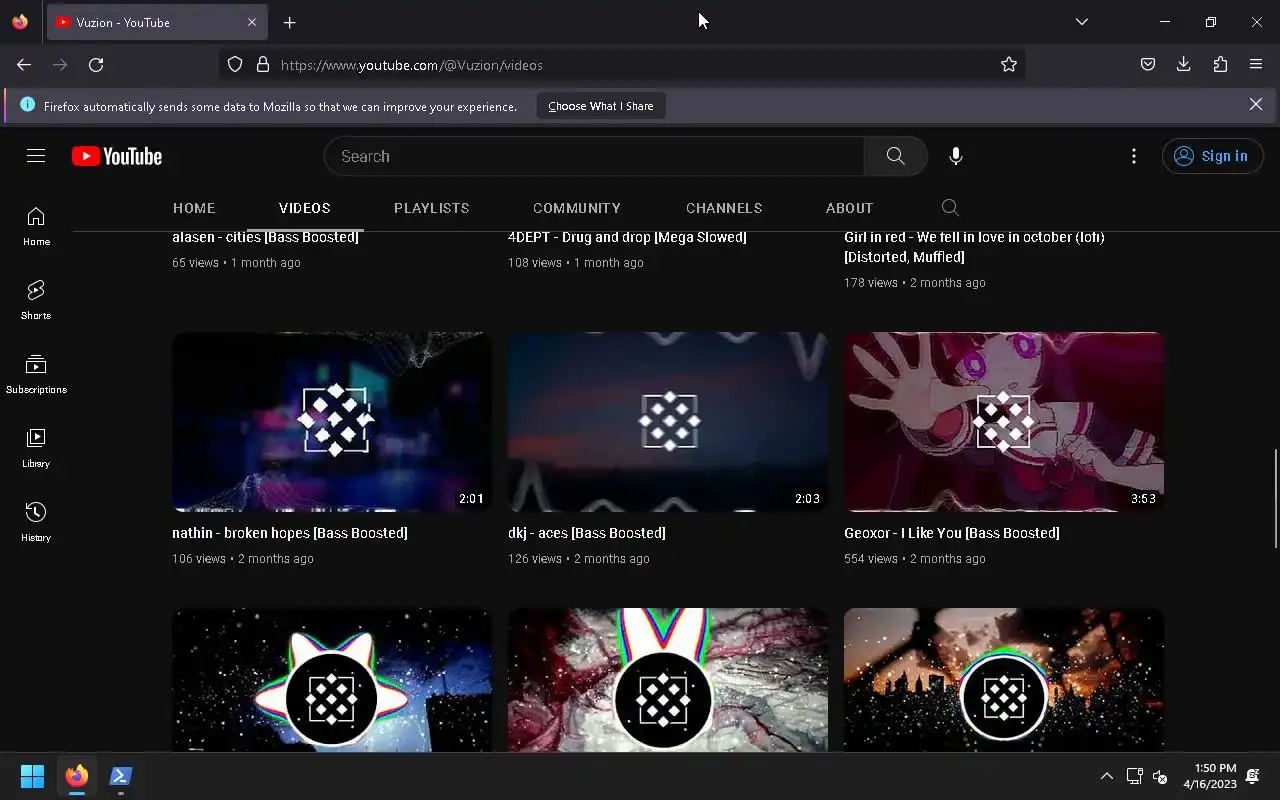Image resolution: width=1280 pixels, height=800 pixels.
Task: Play dkj - aces video thumbnail
Action: (668, 422)
